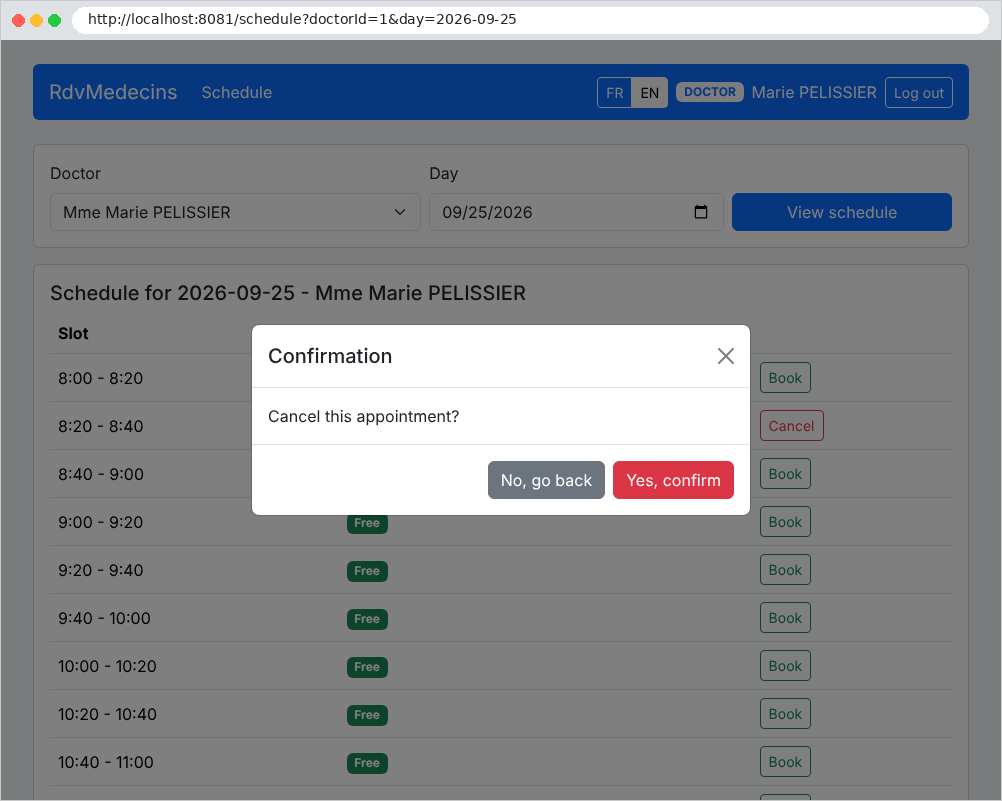This screenshot has height=801, width=1002.
Task: Go to RdvMedecins home link
Action: (113, 92)
